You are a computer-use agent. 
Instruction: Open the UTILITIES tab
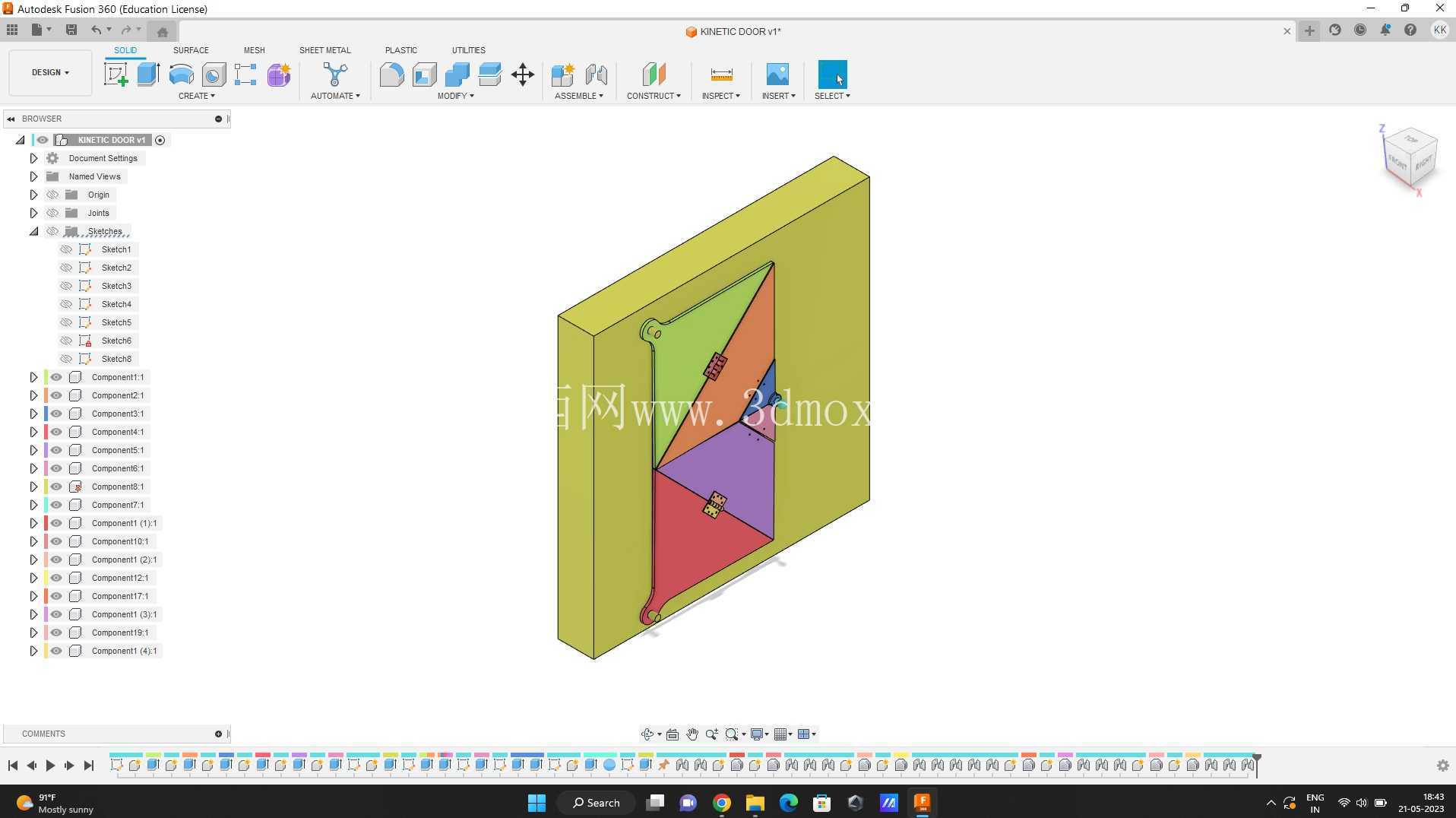coord(469,50)
